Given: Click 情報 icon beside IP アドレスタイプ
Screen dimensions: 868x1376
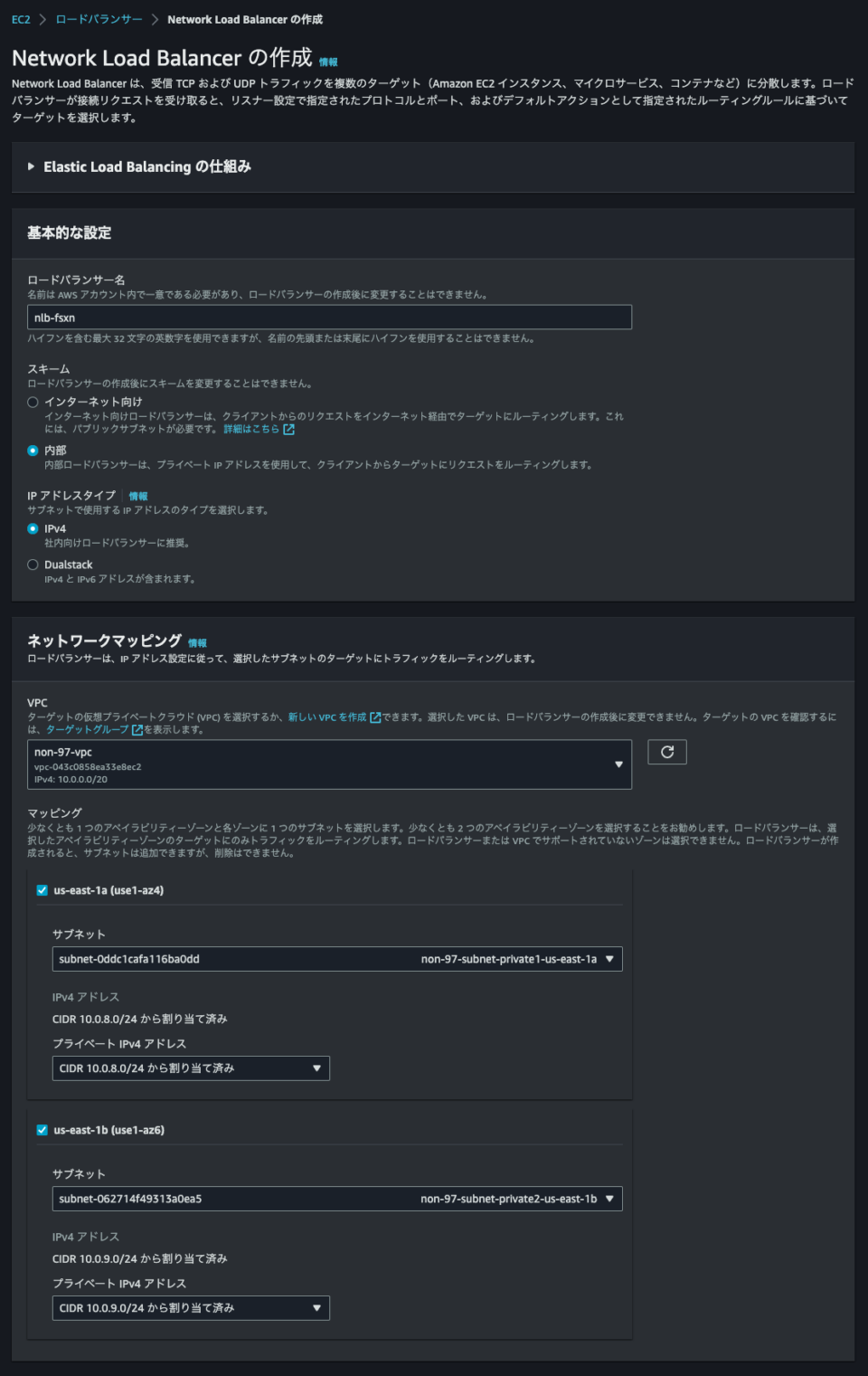Looking at the screenshot, I should [140, 494].
